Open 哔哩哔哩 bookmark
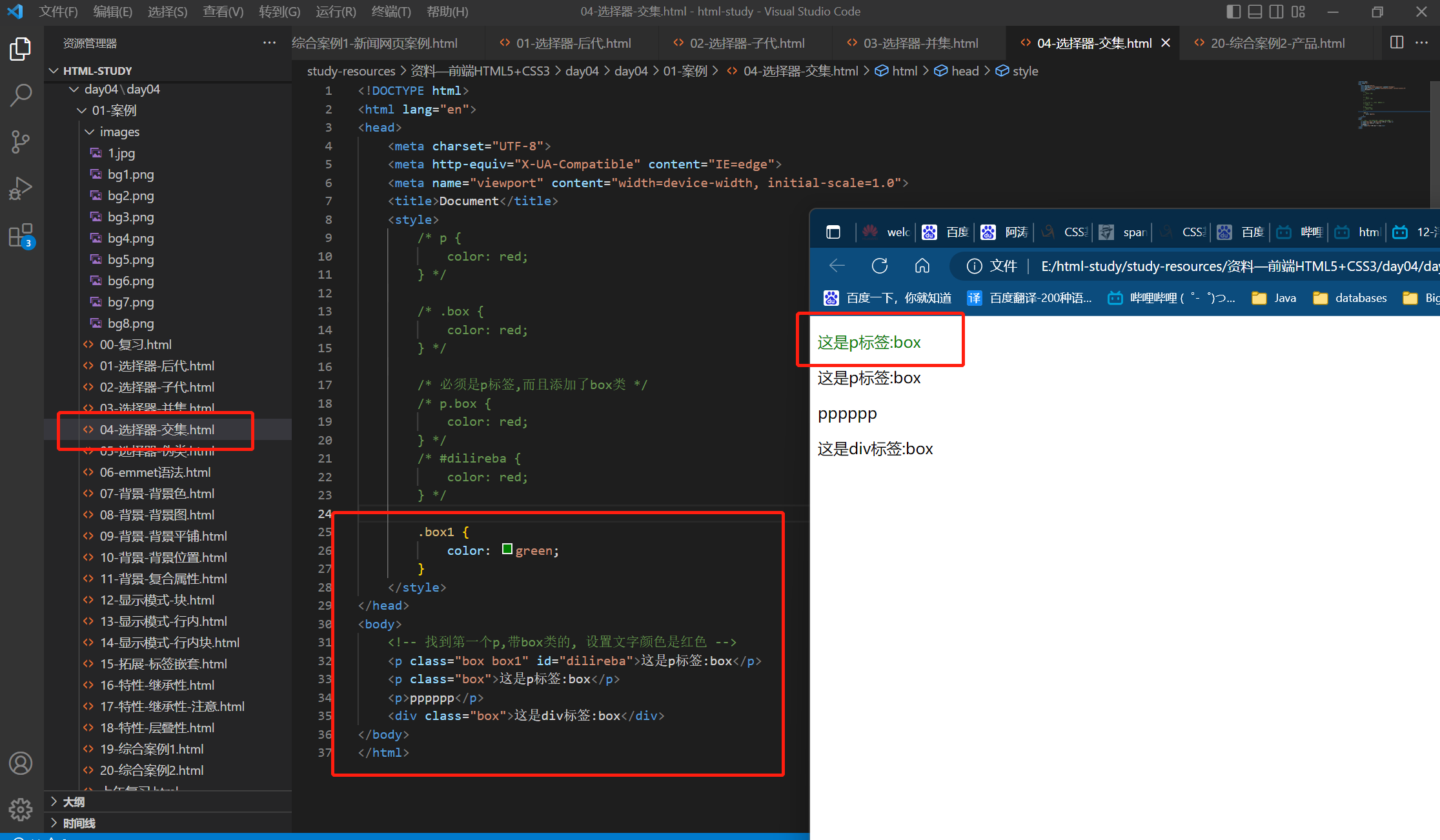 pyautogui.click(x=1171, y=297)
